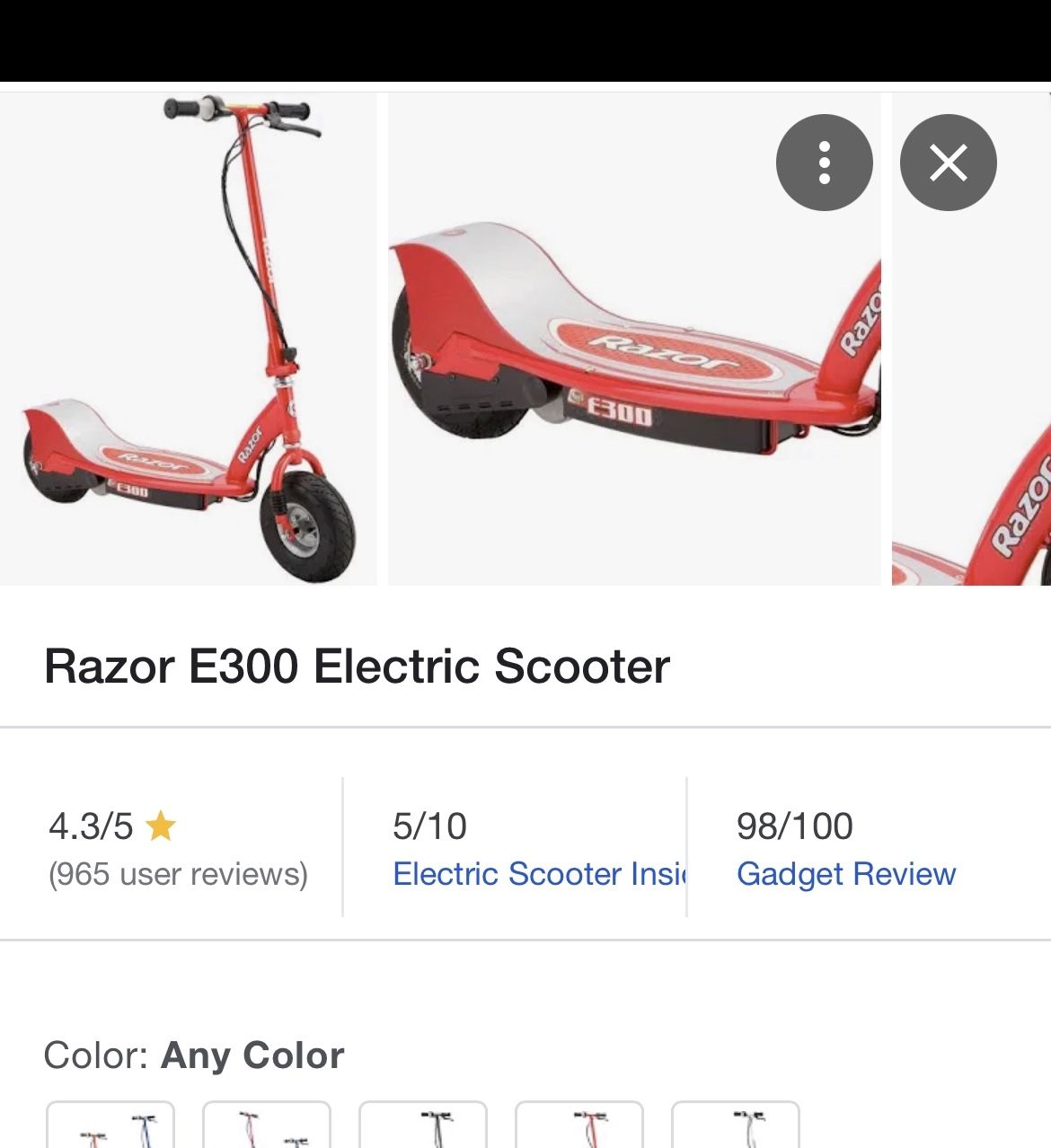Viewport: 1051px width, 1148px height.
Task: Choose the second pink and black color option
Action: pos(267,1125)
